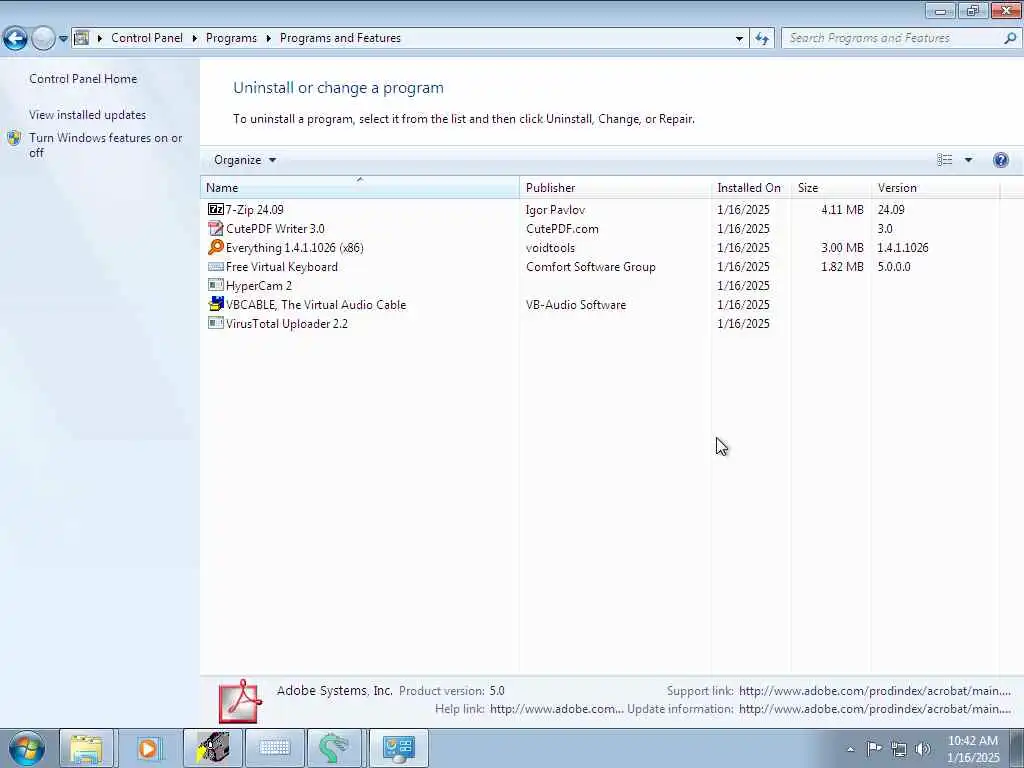Click the Free Virtual Keyboard program icon
Image resolution: width=1024 pixels, height=768 pixels.
216,266
